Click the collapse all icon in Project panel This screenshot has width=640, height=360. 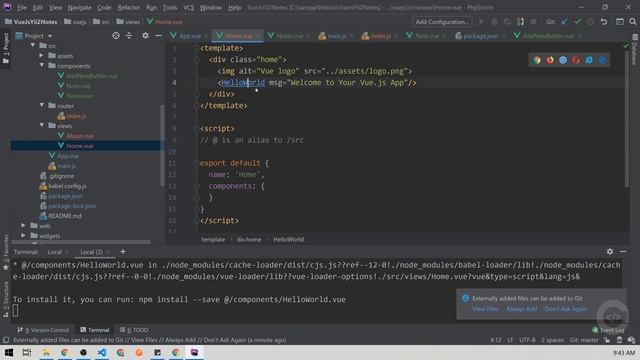tap(129, 36)
